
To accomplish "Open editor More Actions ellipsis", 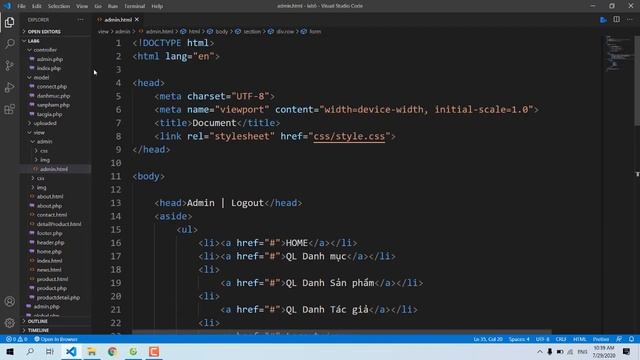I will coord(629,19).
